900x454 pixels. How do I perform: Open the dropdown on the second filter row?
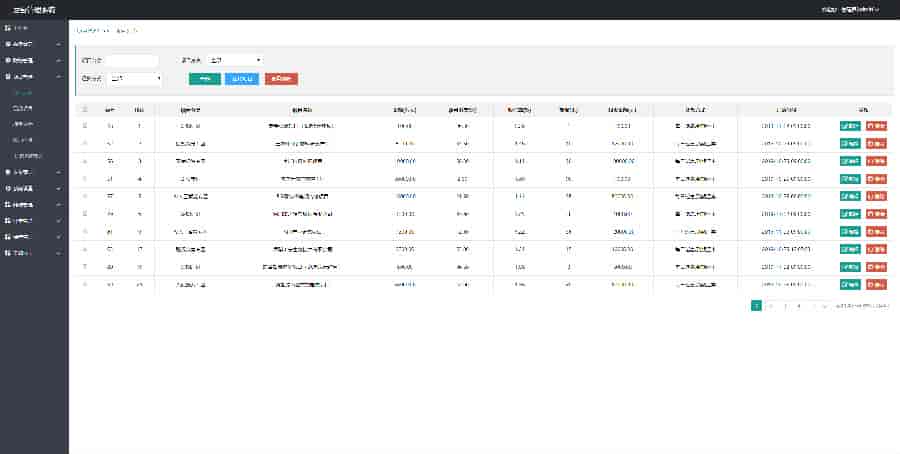[135, 78]
